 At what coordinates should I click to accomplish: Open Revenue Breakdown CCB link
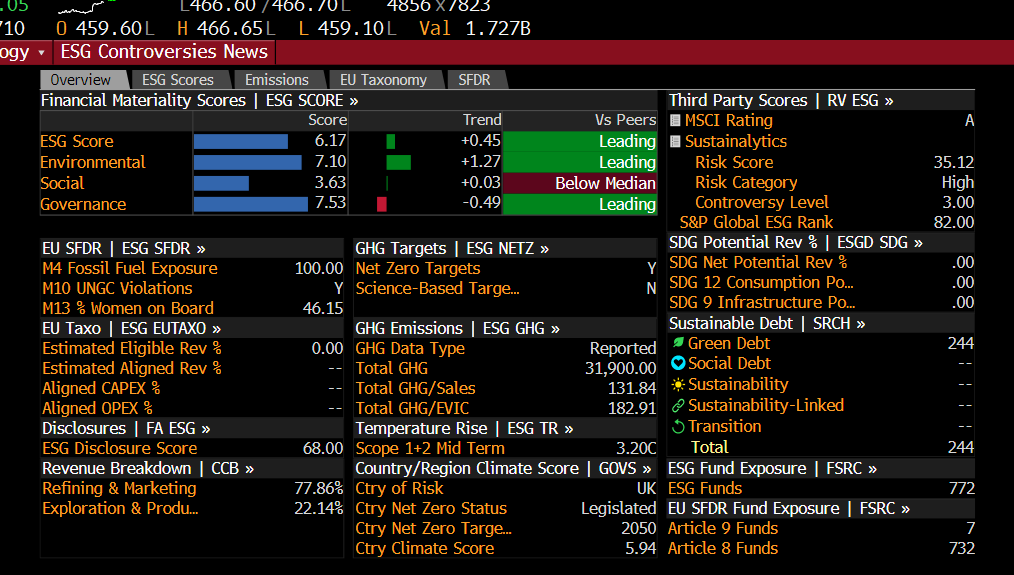tap(148, 468)
